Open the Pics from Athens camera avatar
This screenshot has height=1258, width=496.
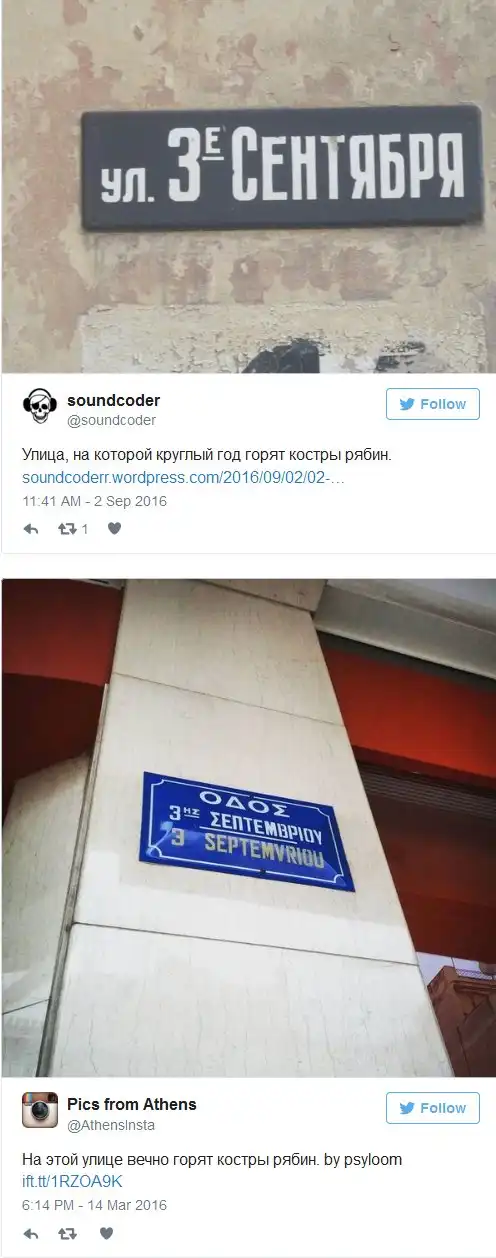(40, 1110)
